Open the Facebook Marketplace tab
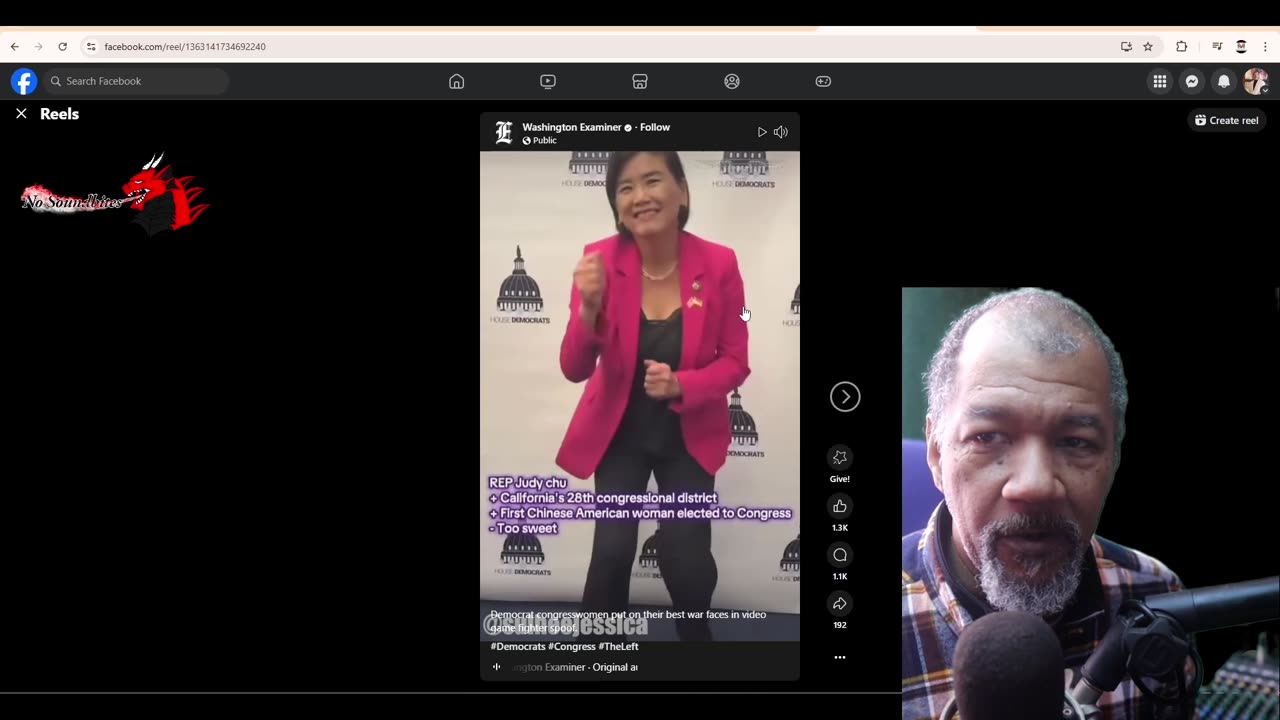The image size is (1280, 720). click(x=640, y=81)
